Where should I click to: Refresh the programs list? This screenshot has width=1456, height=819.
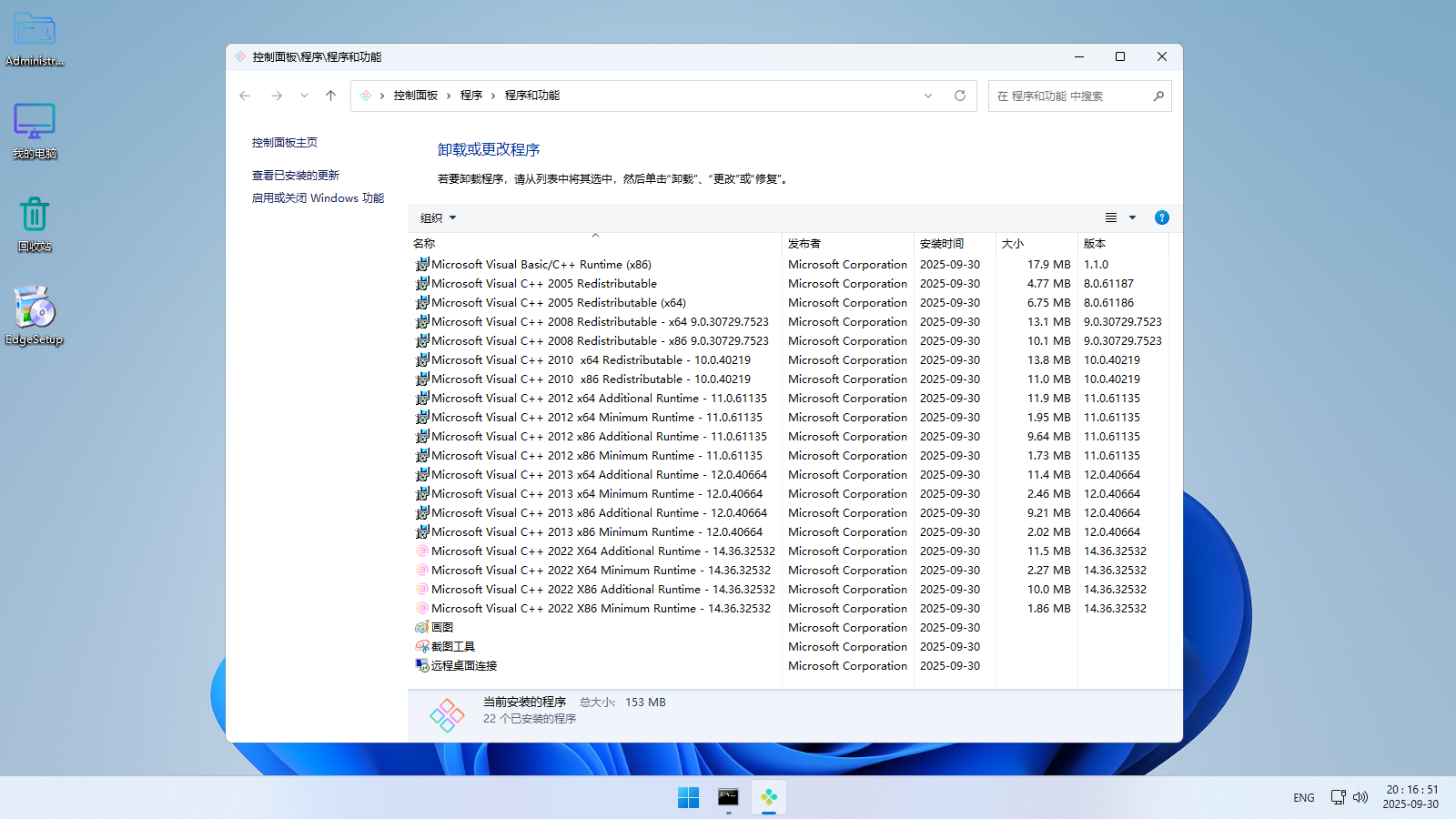tap(960, 96)
